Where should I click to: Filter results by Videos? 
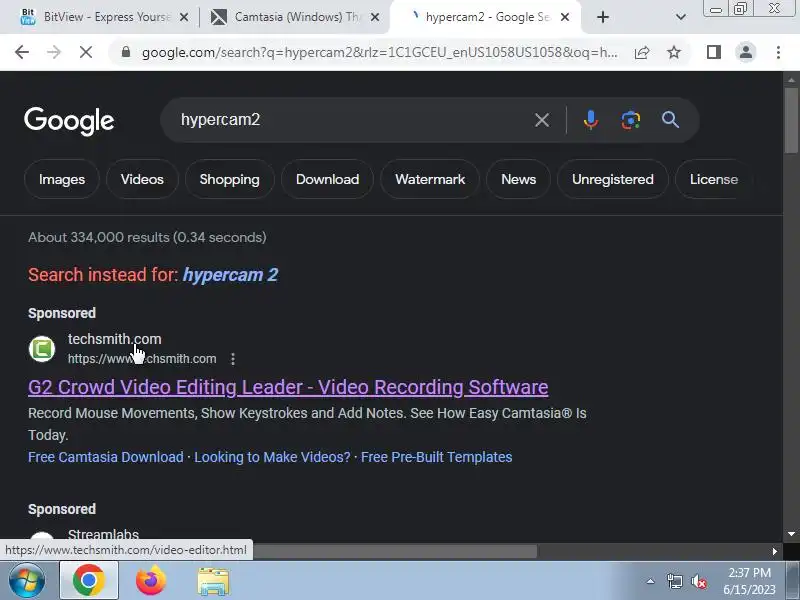pos(142,179)
